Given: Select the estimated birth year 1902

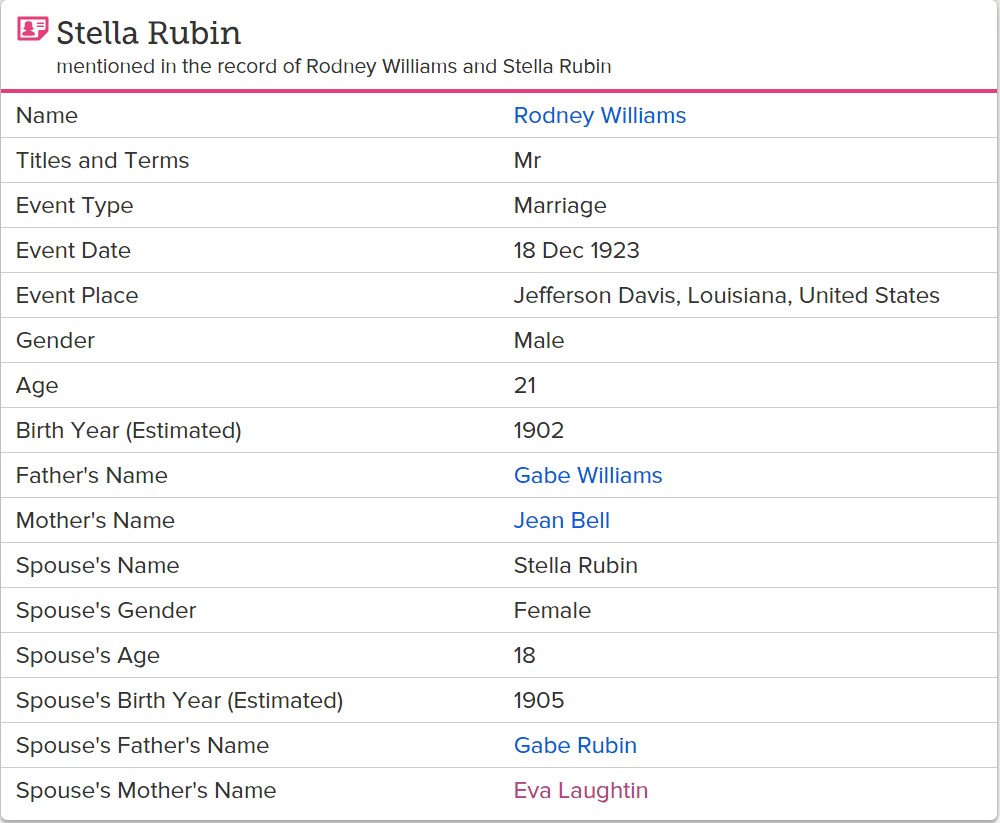Looking at the screenshot, I should click(x=538, y=430).
